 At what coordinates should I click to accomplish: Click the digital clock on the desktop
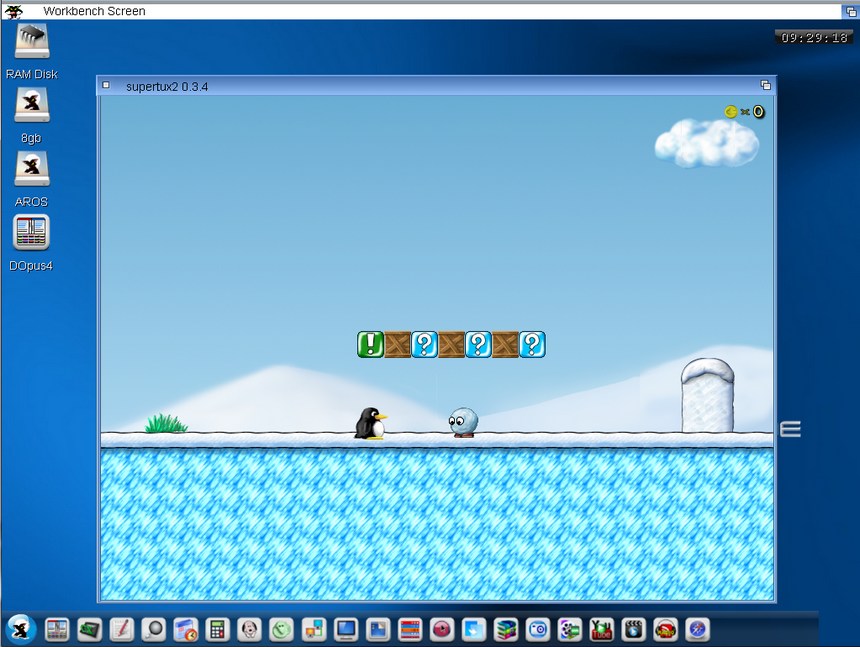coord(813,37)
